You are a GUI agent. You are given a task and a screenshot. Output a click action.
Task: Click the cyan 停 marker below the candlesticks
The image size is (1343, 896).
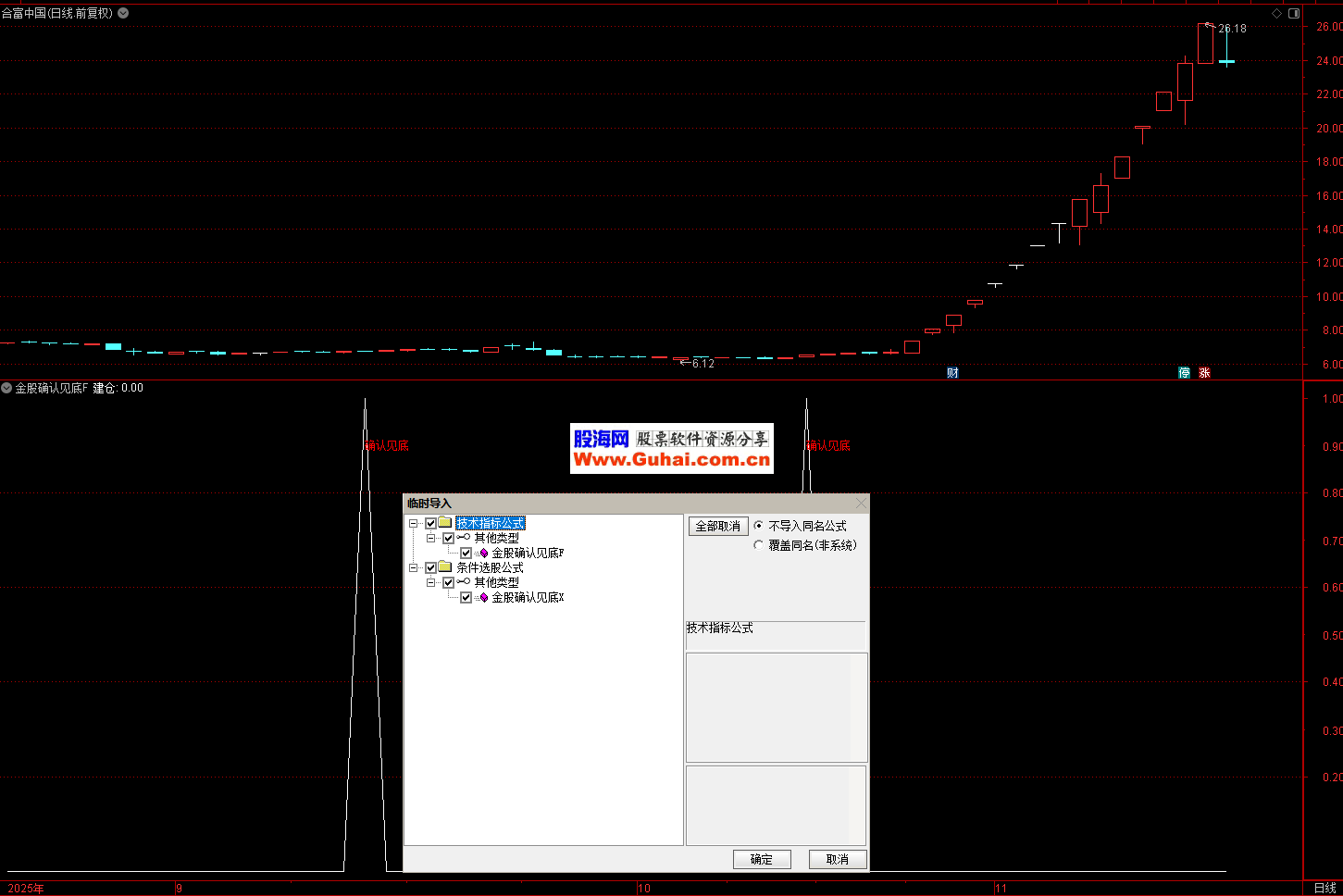1184,373
